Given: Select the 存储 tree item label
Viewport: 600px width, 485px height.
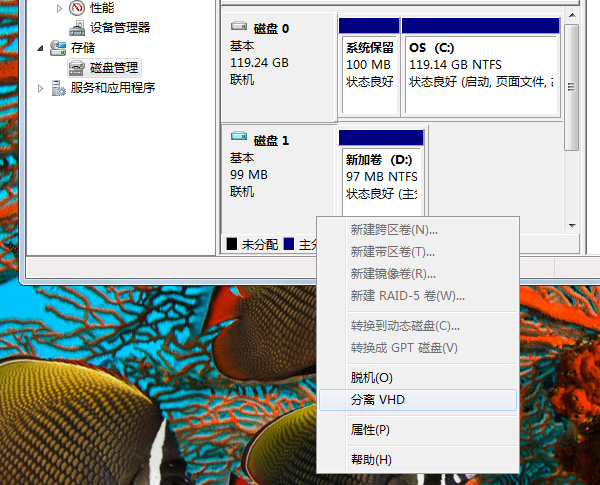Looking at the screenshot, I should coord(83,48).
